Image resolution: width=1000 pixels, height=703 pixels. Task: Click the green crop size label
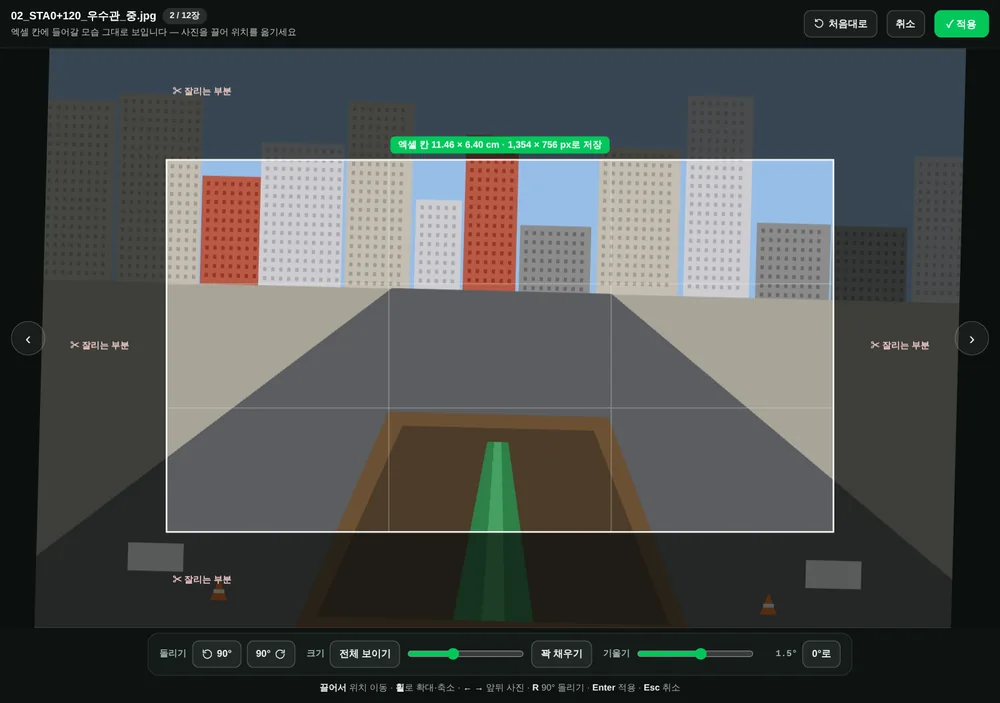click(x=500, y=145)
